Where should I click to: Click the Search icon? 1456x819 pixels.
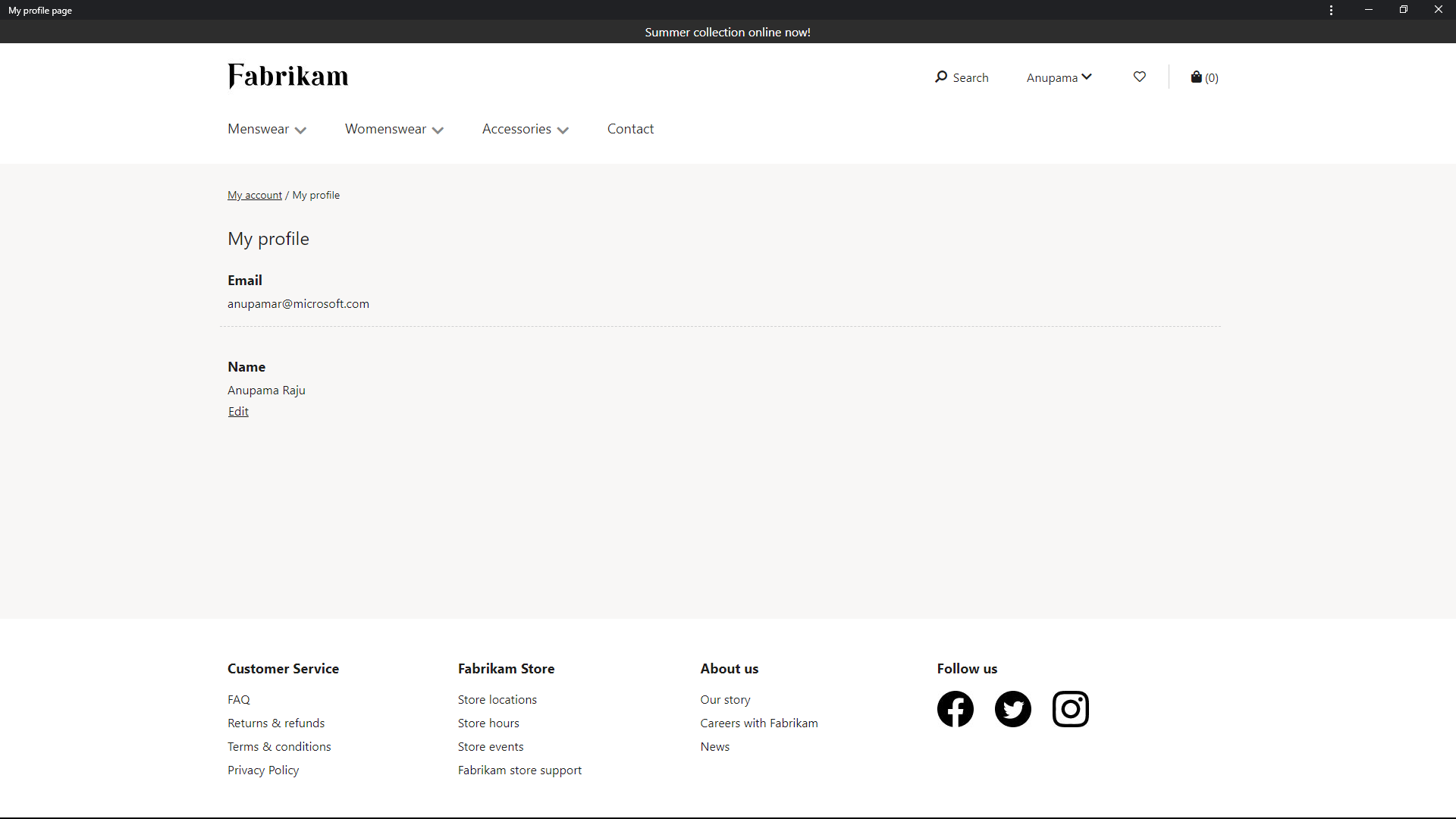(940, 77)
